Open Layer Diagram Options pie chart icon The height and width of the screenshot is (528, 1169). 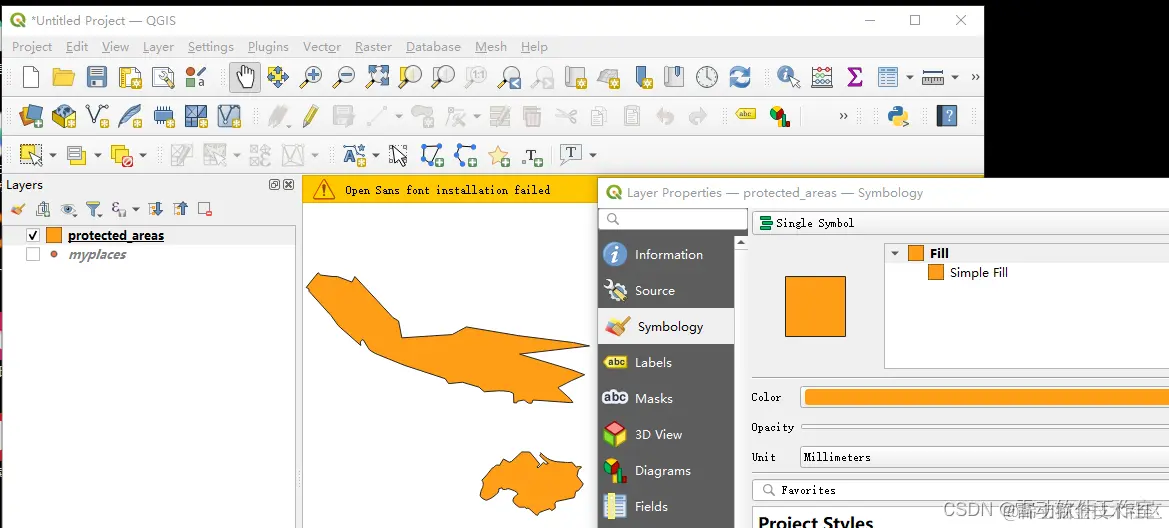point(780,116)
